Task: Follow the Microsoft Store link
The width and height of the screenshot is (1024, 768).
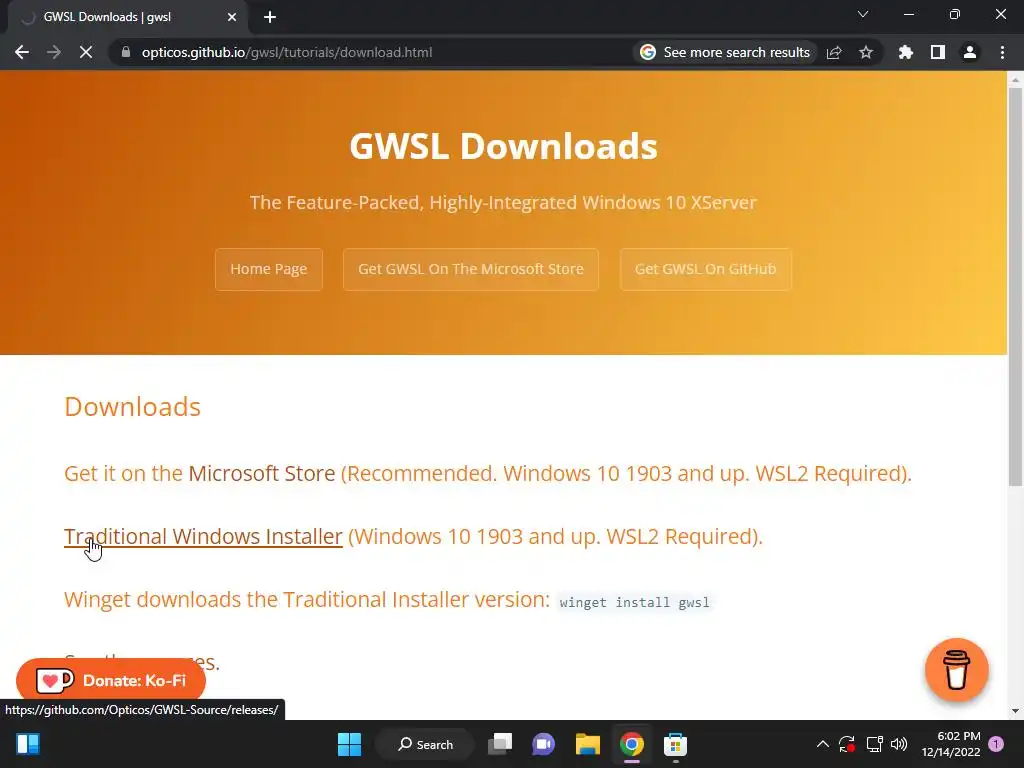Action: [262, 473]
